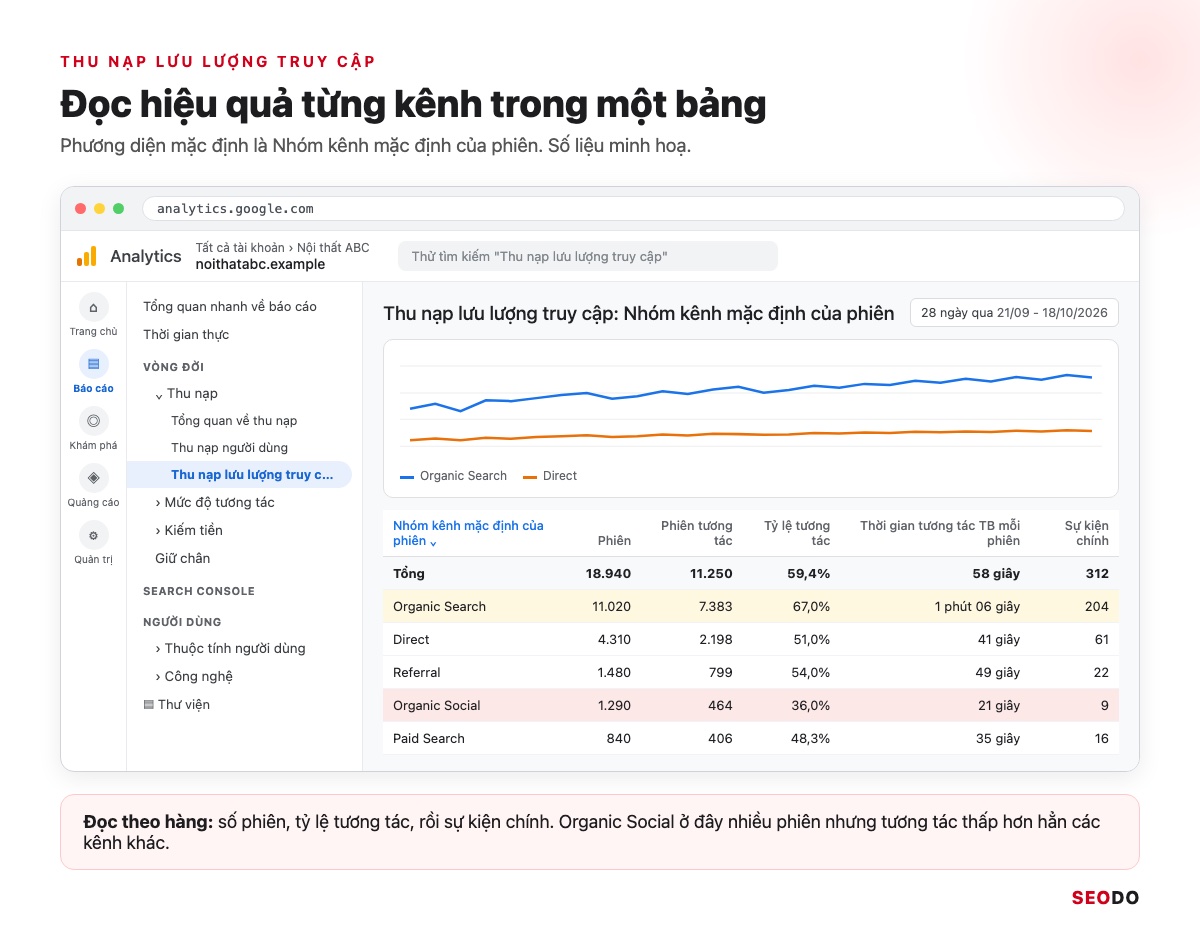Click the blue Organic Search chart line
The image size is (1200, 930).
(x=750, y=390)
